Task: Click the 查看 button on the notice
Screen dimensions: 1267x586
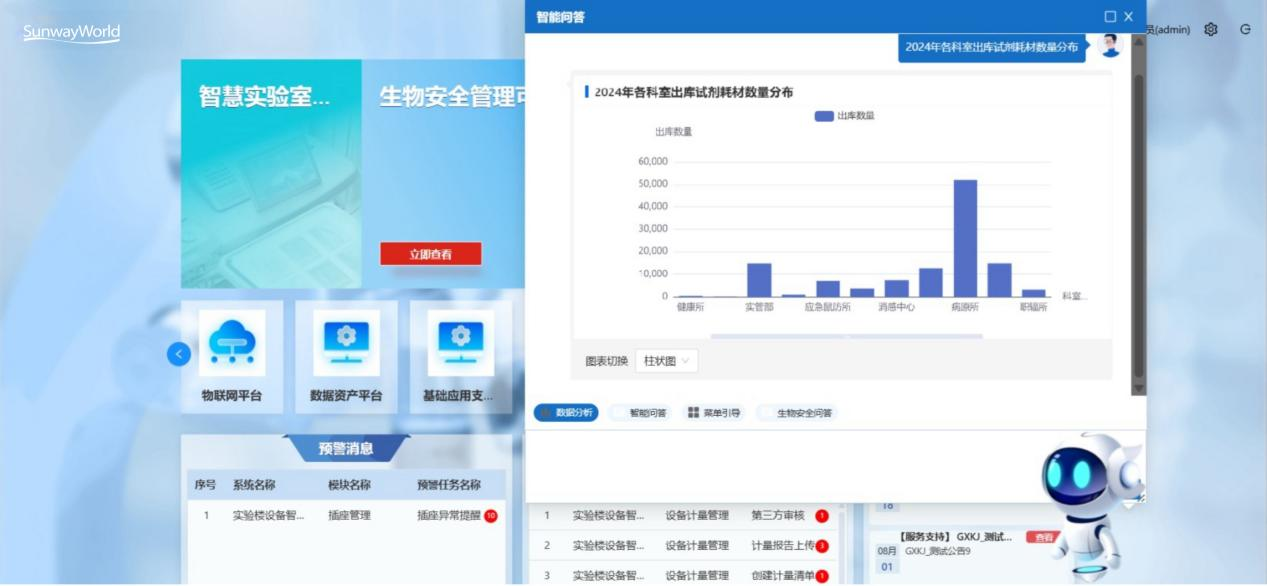Action: click(1044, 537)
